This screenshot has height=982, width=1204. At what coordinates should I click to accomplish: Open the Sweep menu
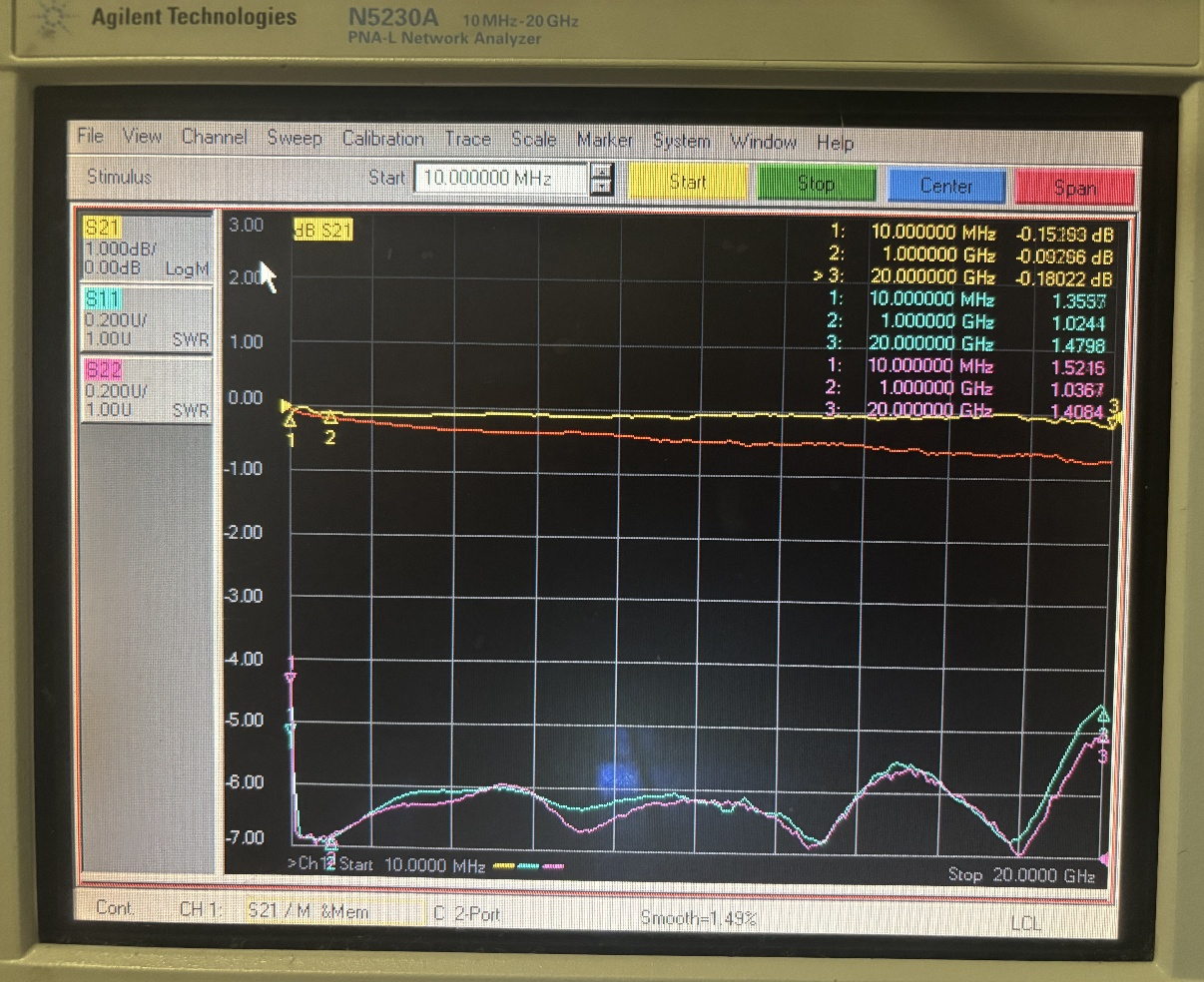(x=294, y=138)
